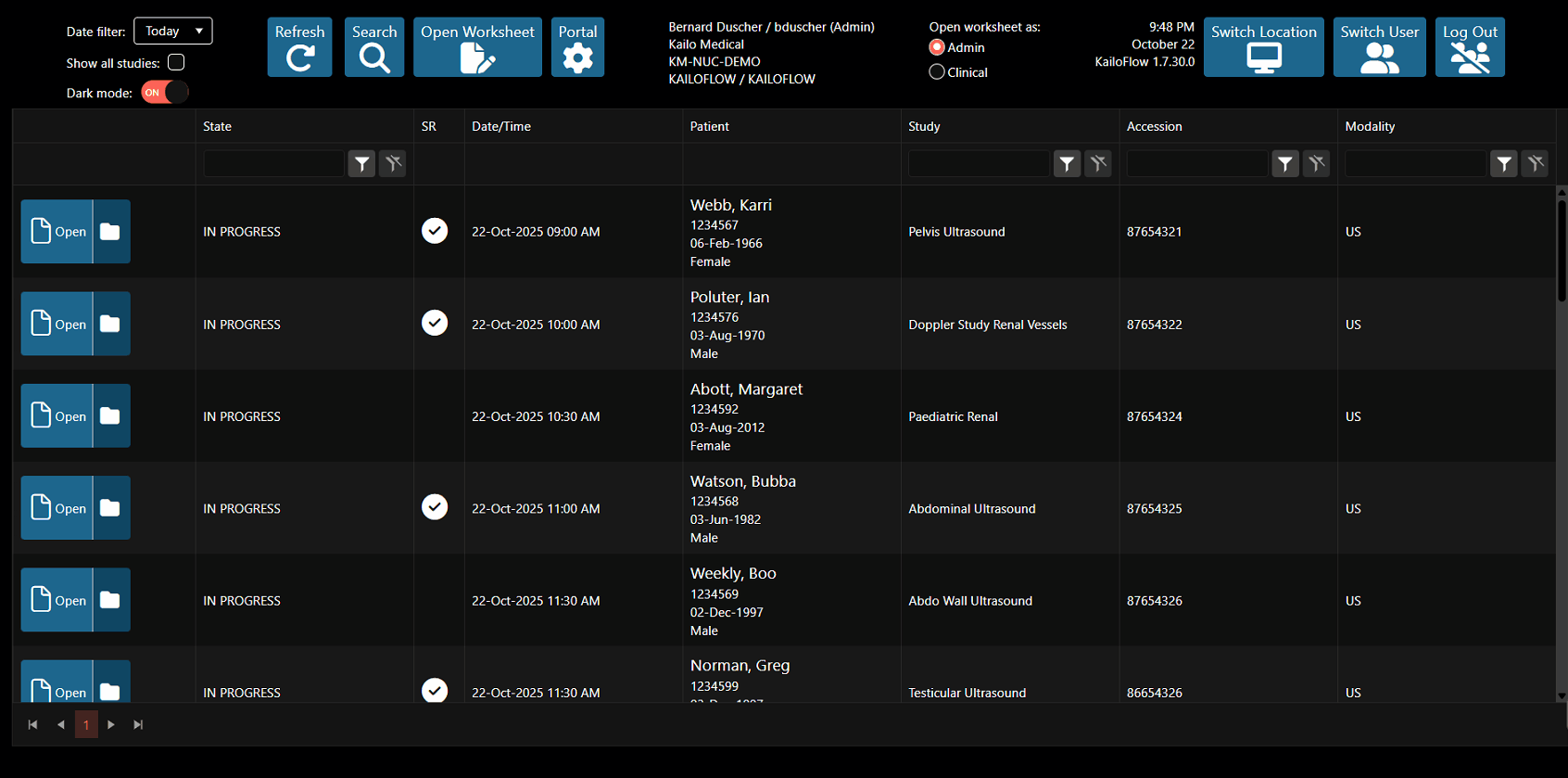Clear the Study column filter
1568x778 pixels.
click(1098, 164)
